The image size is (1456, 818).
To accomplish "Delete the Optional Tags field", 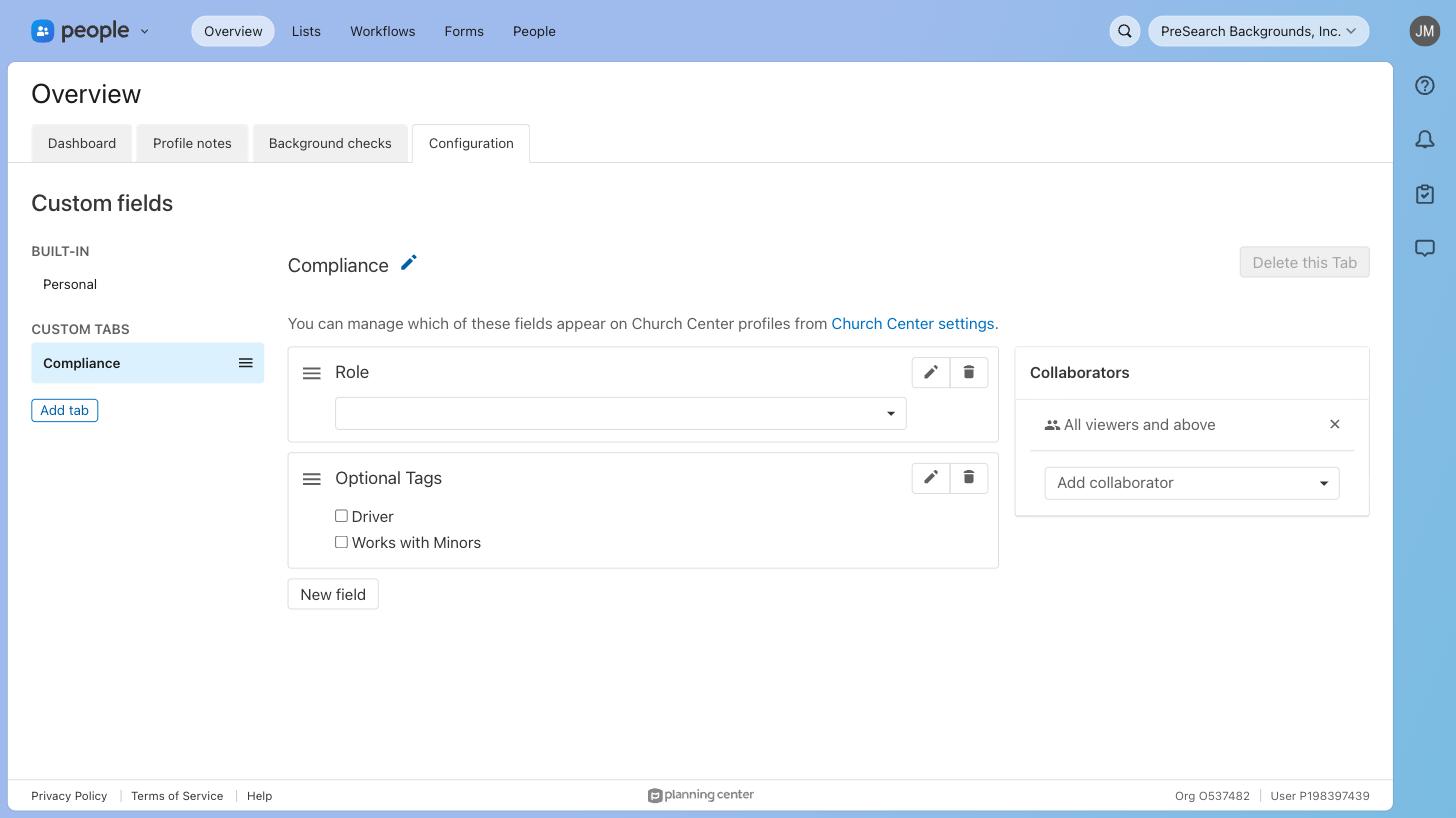I will (x=969, y=478).
